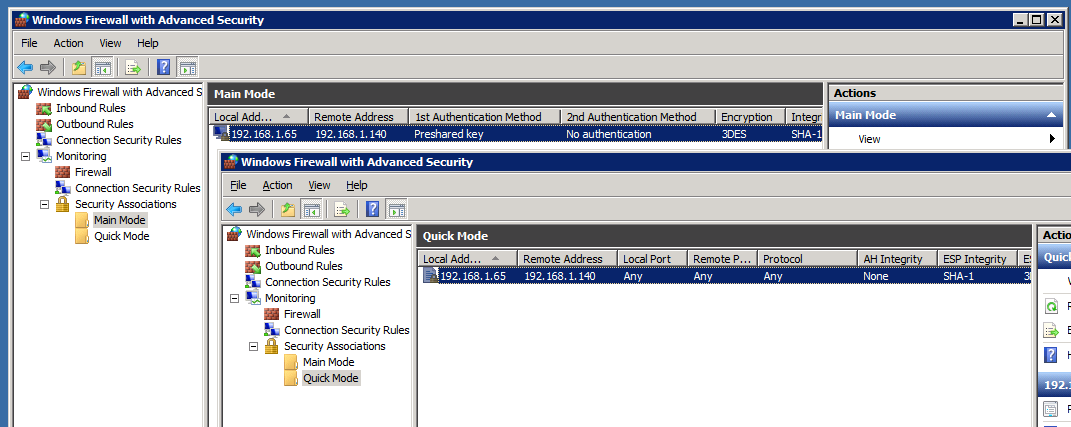
Task: Click Forward arrow in front window toolbar
Action: coord(257,209)
